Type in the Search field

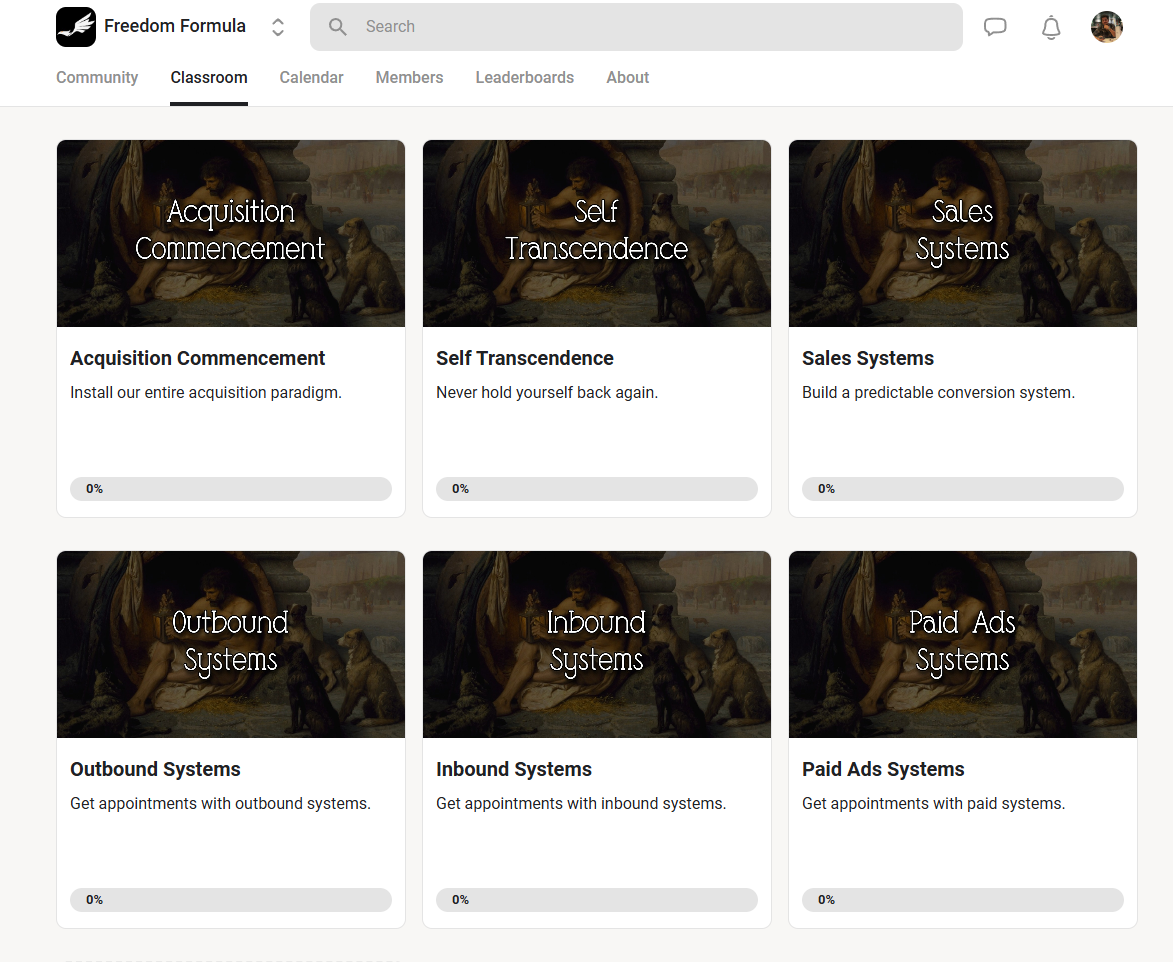point(650,27)
